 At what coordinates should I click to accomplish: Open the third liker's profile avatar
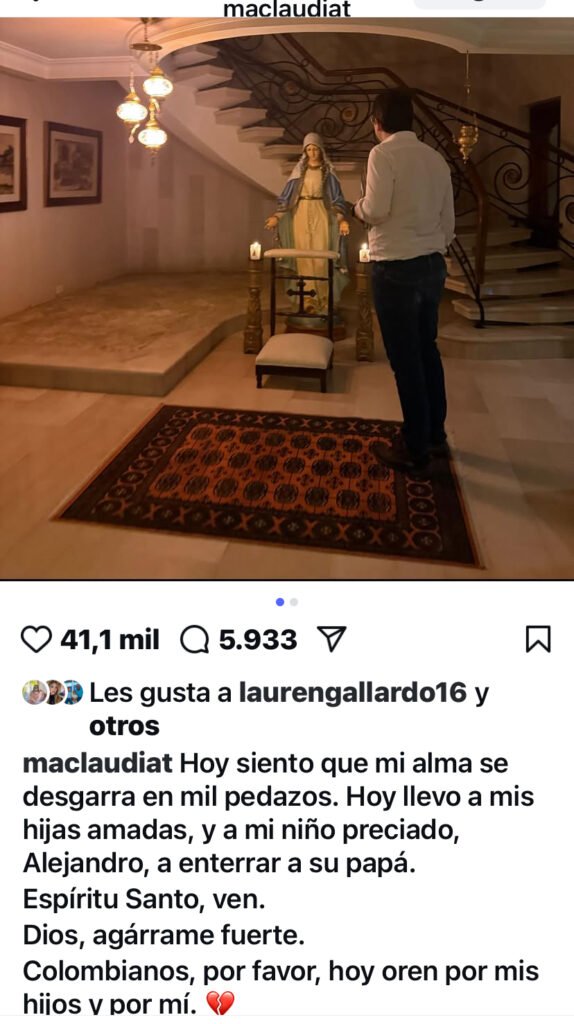pos(72,693)
